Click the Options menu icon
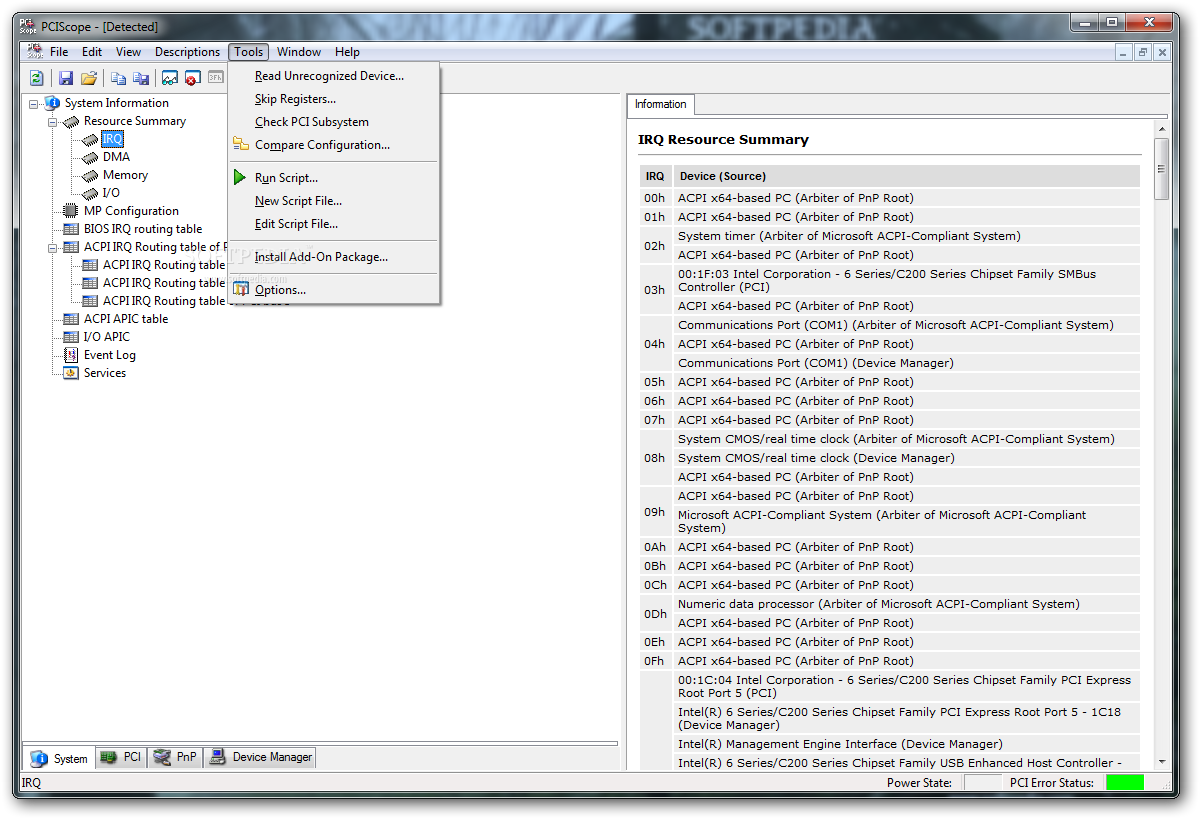 [x=240, y=290]
